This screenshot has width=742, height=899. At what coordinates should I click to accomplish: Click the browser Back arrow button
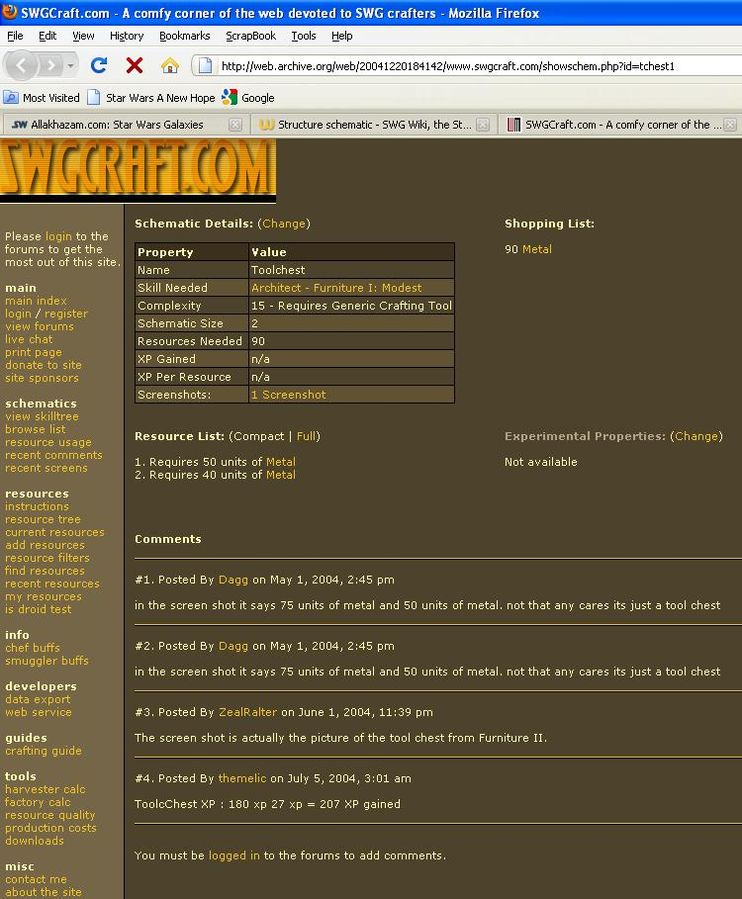[22, 66]
